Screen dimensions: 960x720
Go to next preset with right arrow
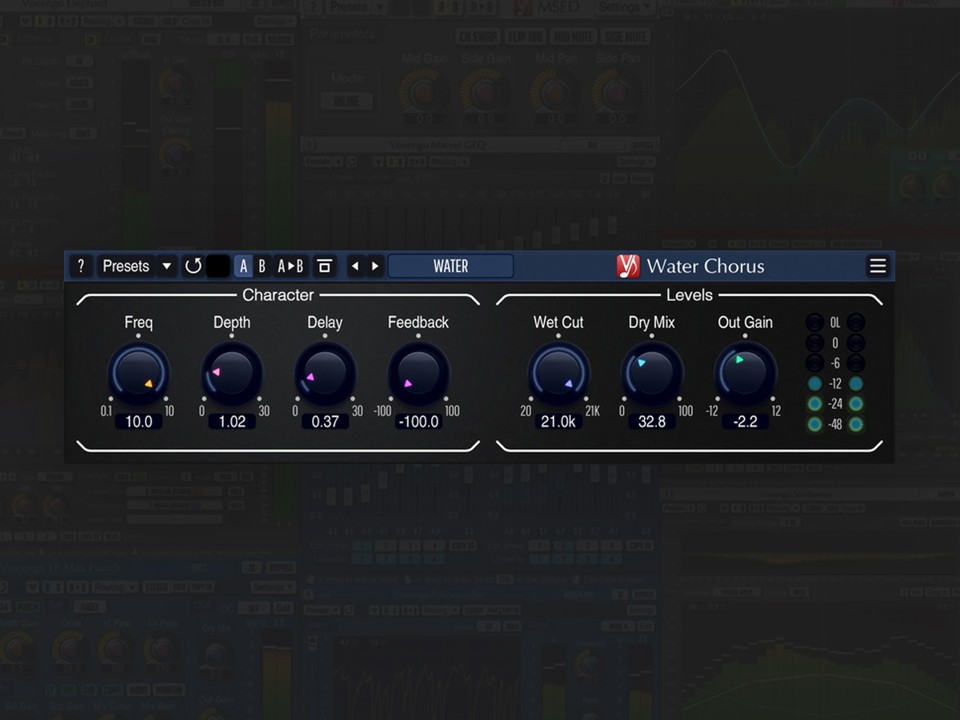click(x=375, y=266)
